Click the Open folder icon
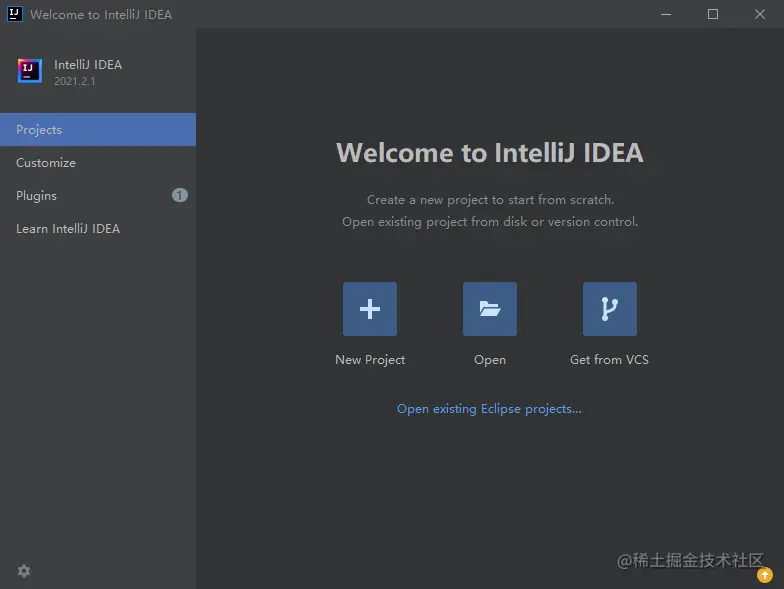 [x=490, y=309]
